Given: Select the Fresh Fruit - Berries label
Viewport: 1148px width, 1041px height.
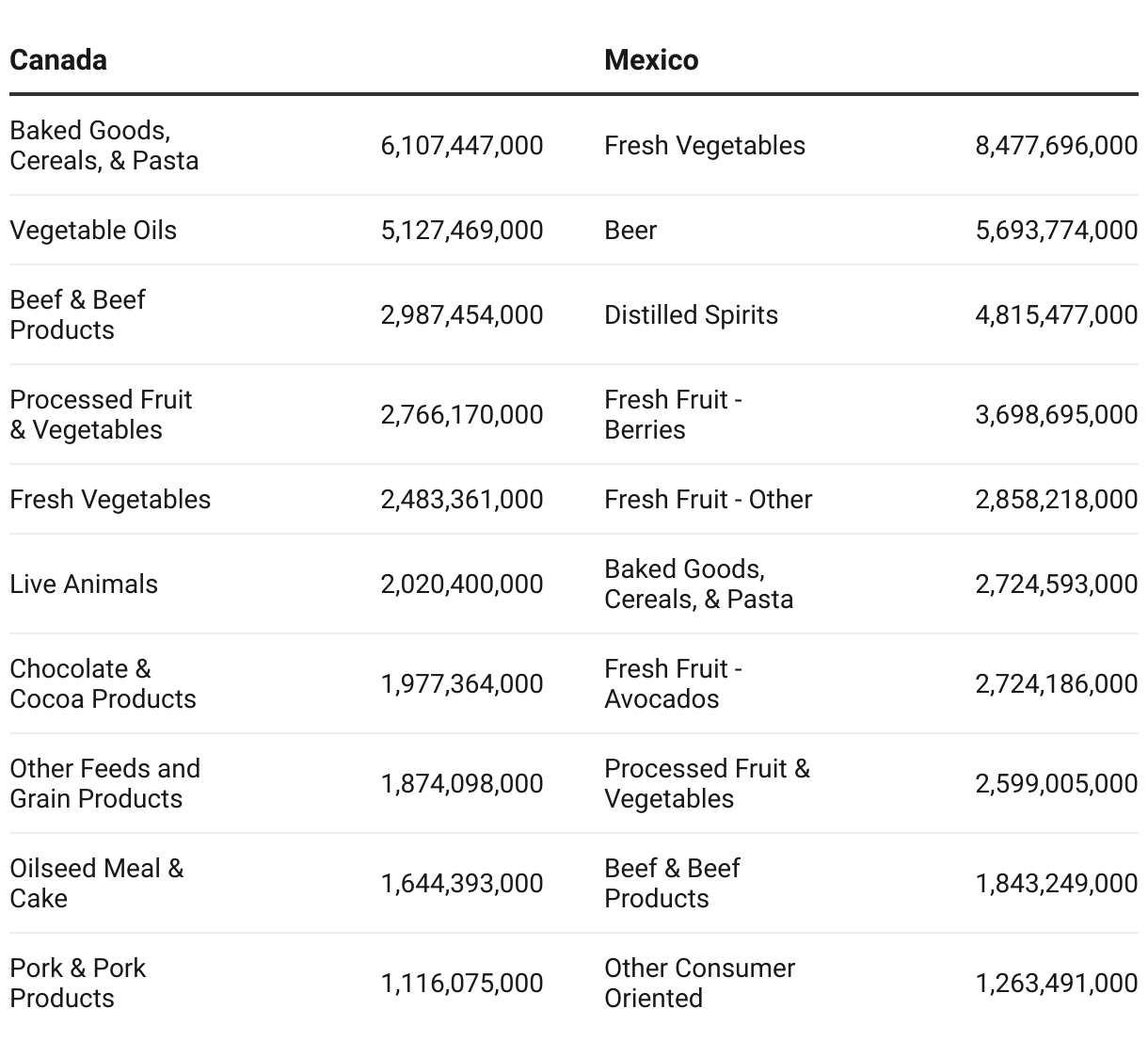Looking at the screenshot, I should tap(673, 414).
